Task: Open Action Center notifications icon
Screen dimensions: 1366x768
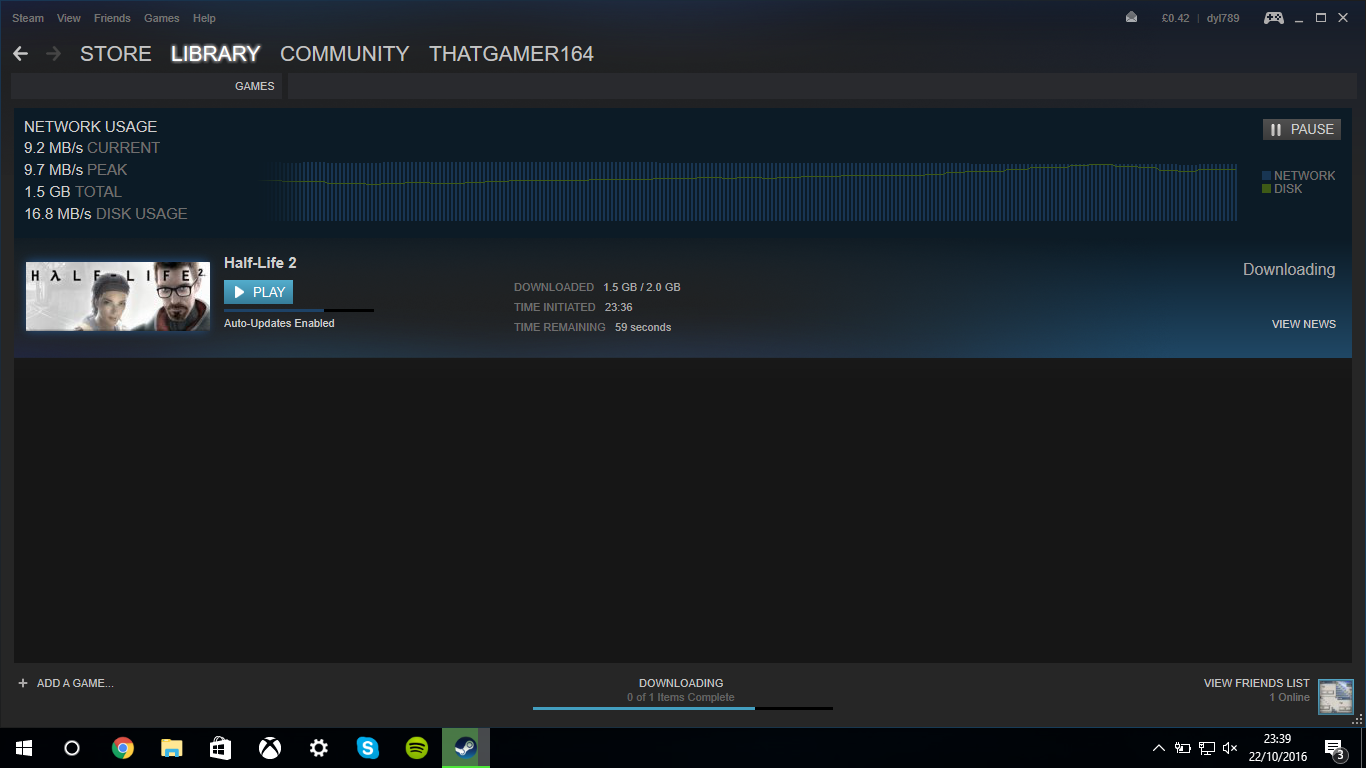Action: (1334, 748)
